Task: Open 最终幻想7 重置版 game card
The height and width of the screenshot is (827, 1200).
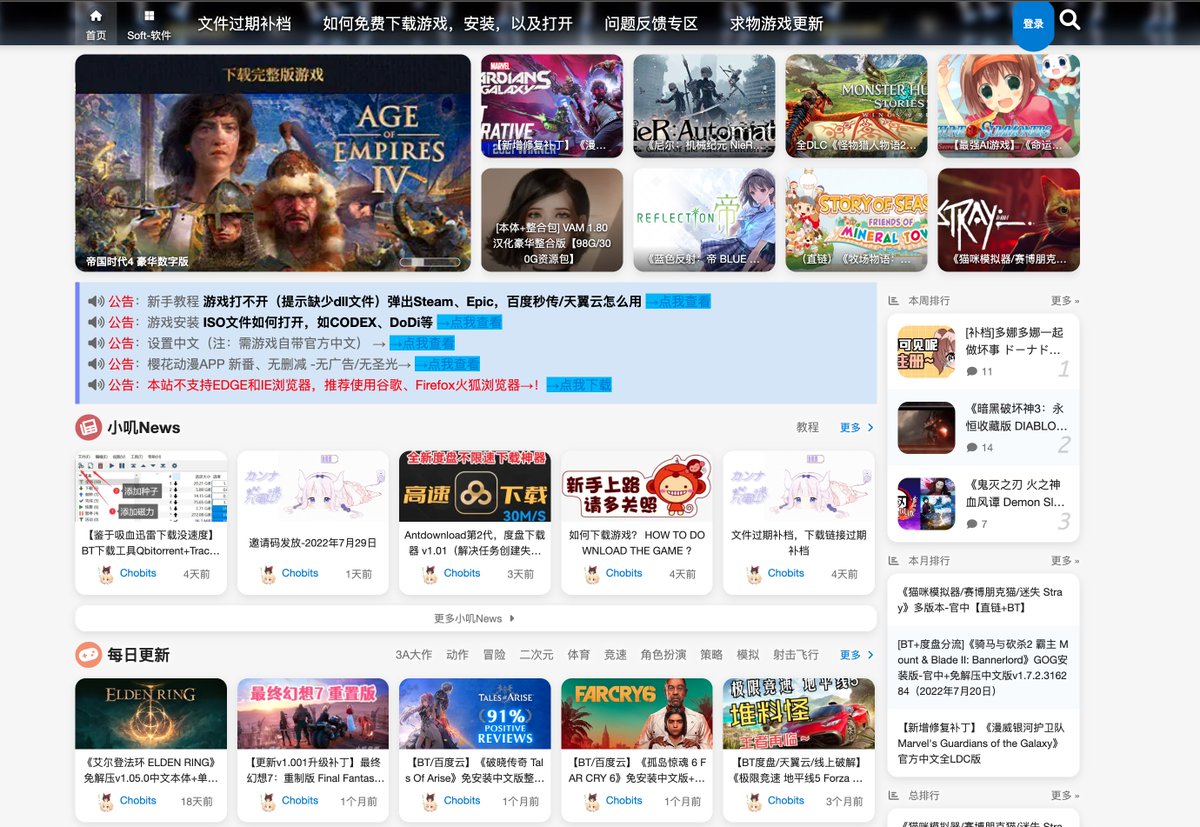Action: (313, 750)
